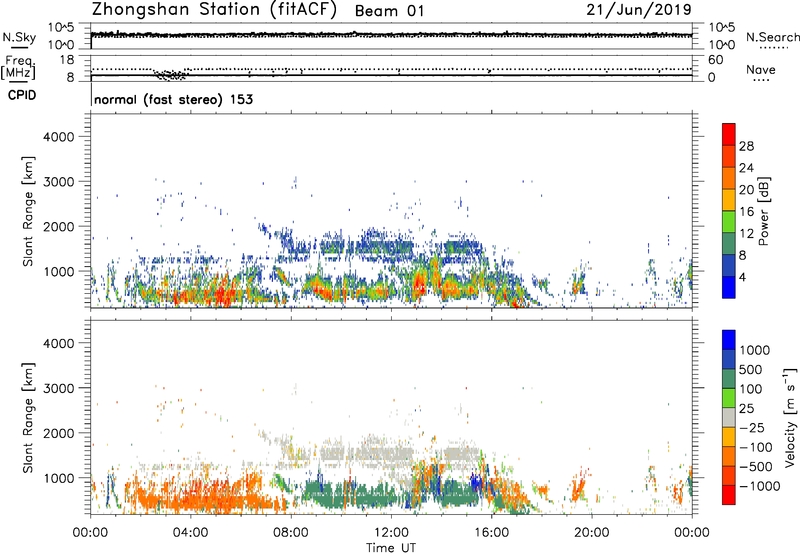Click the '08:00' time axis tick label
Image resolution: width=800 pixels, height=554 pixels.
291,533
